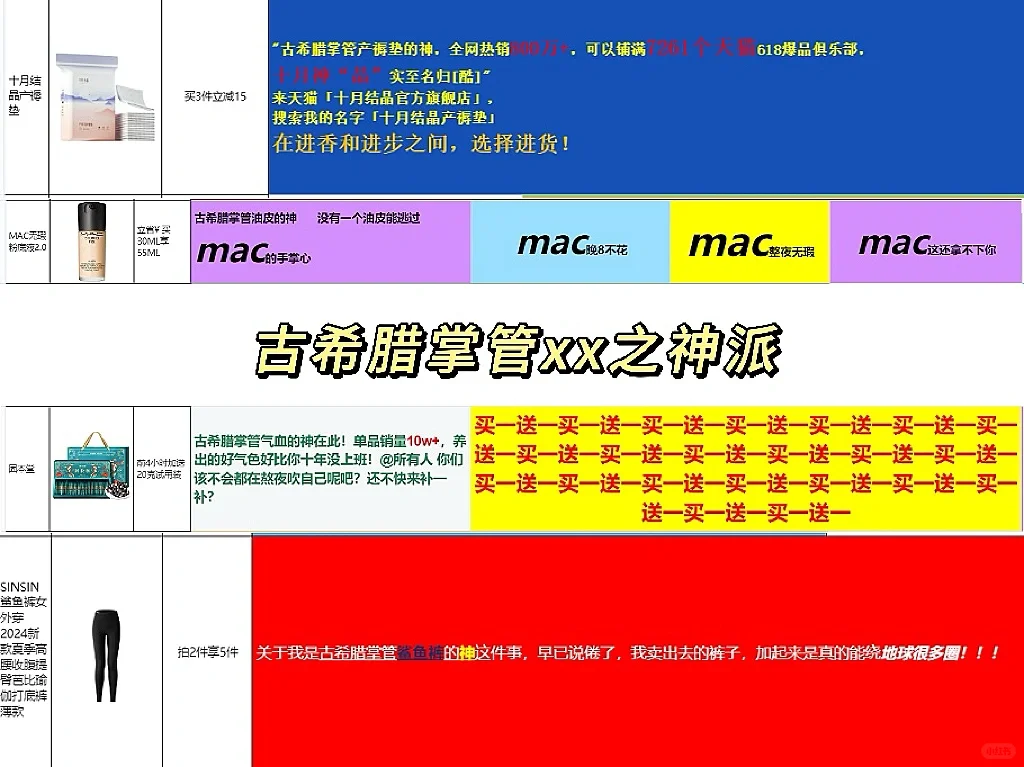
Task: Select the MAC foundation bottle image
Action: (92, 242)
